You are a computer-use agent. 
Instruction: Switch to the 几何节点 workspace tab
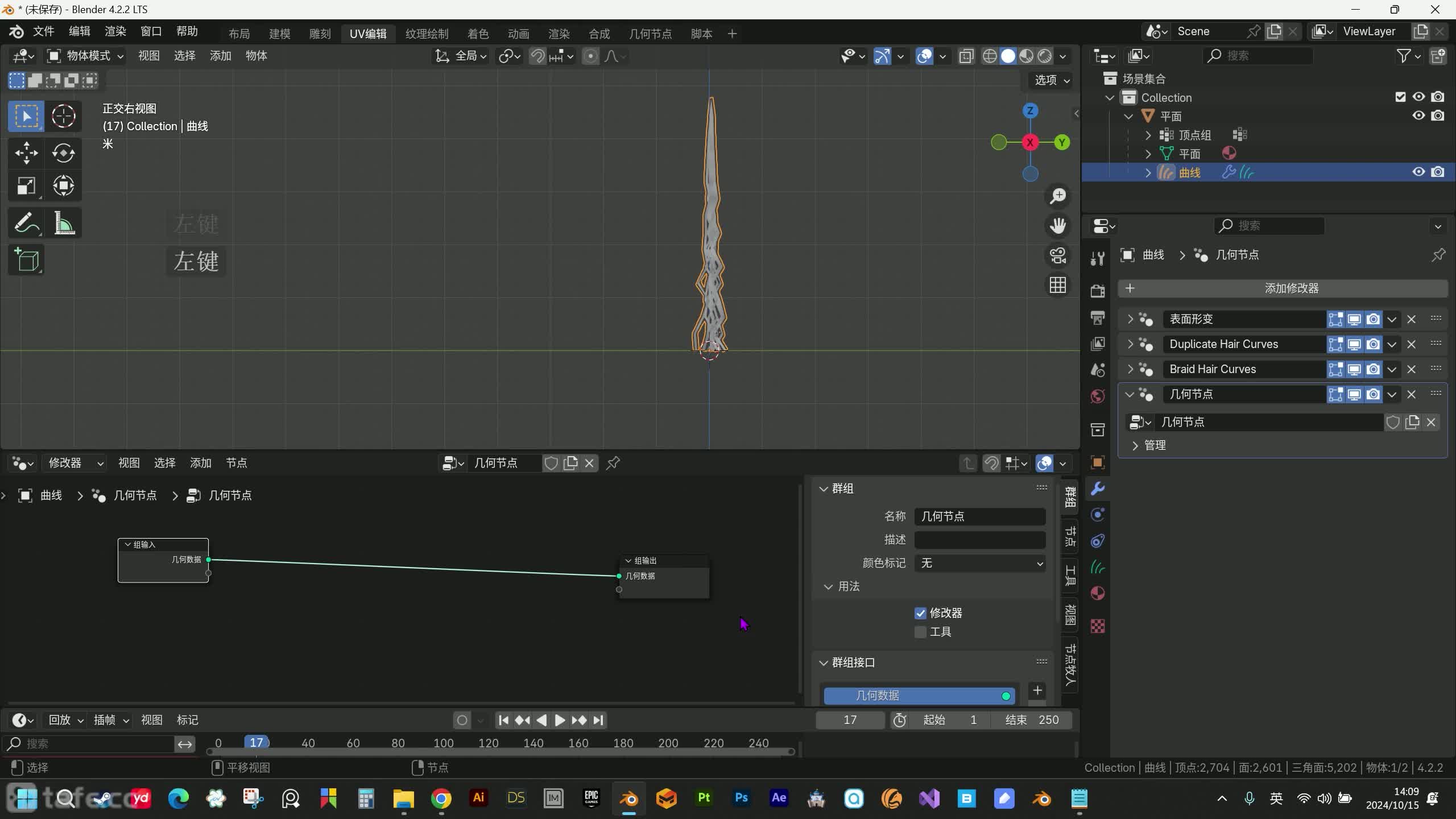[650, 34]
